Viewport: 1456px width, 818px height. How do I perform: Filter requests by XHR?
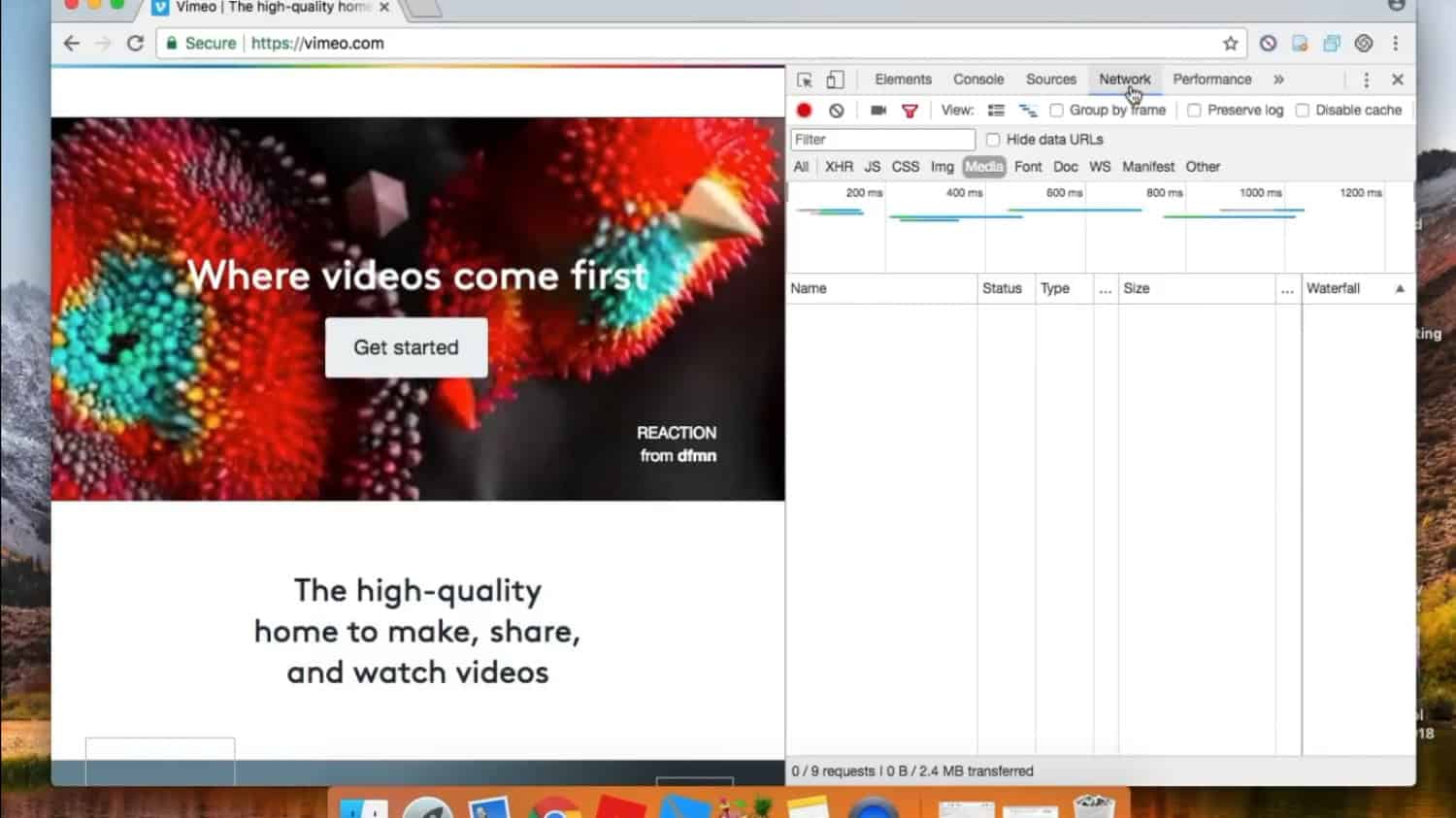pos(839,167)
